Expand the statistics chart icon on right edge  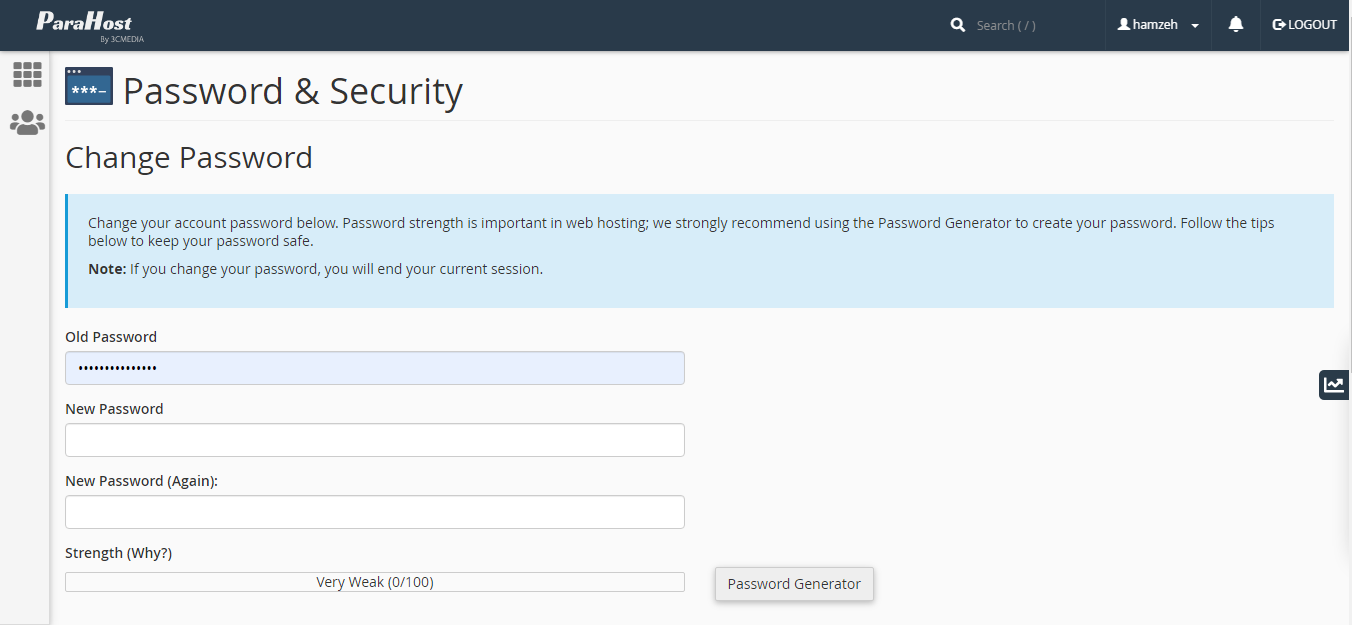tap(1334, 384)
